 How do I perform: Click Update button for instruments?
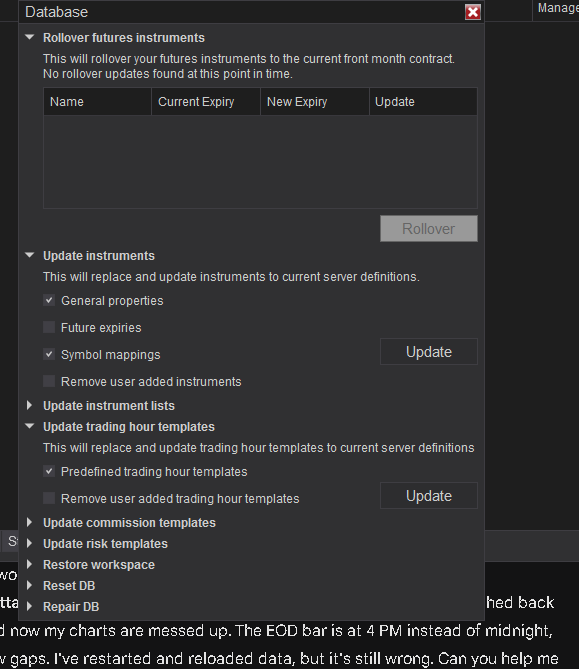pos(429,352)
